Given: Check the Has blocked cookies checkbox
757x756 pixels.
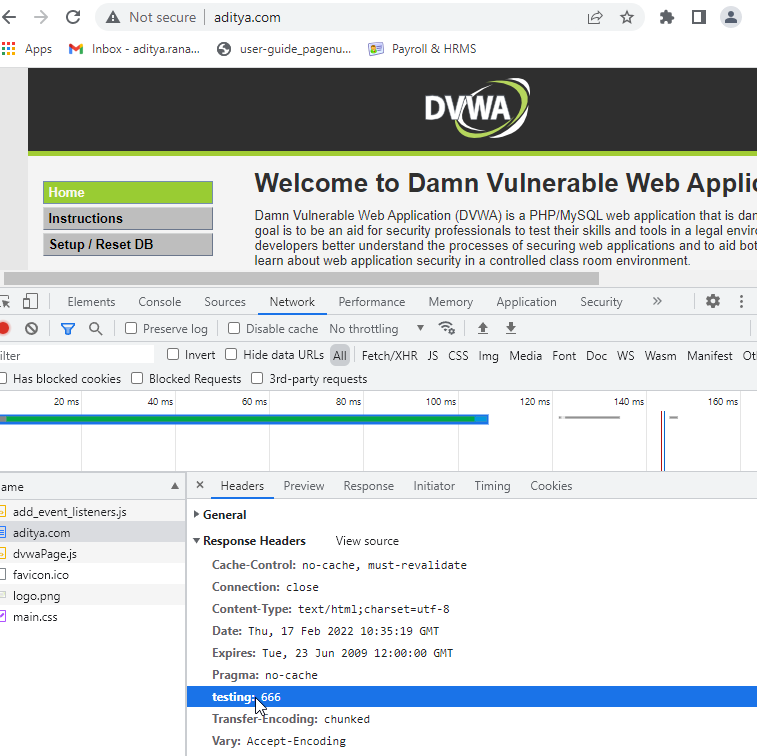Looking at the screenshot, I should pos(3,378).
